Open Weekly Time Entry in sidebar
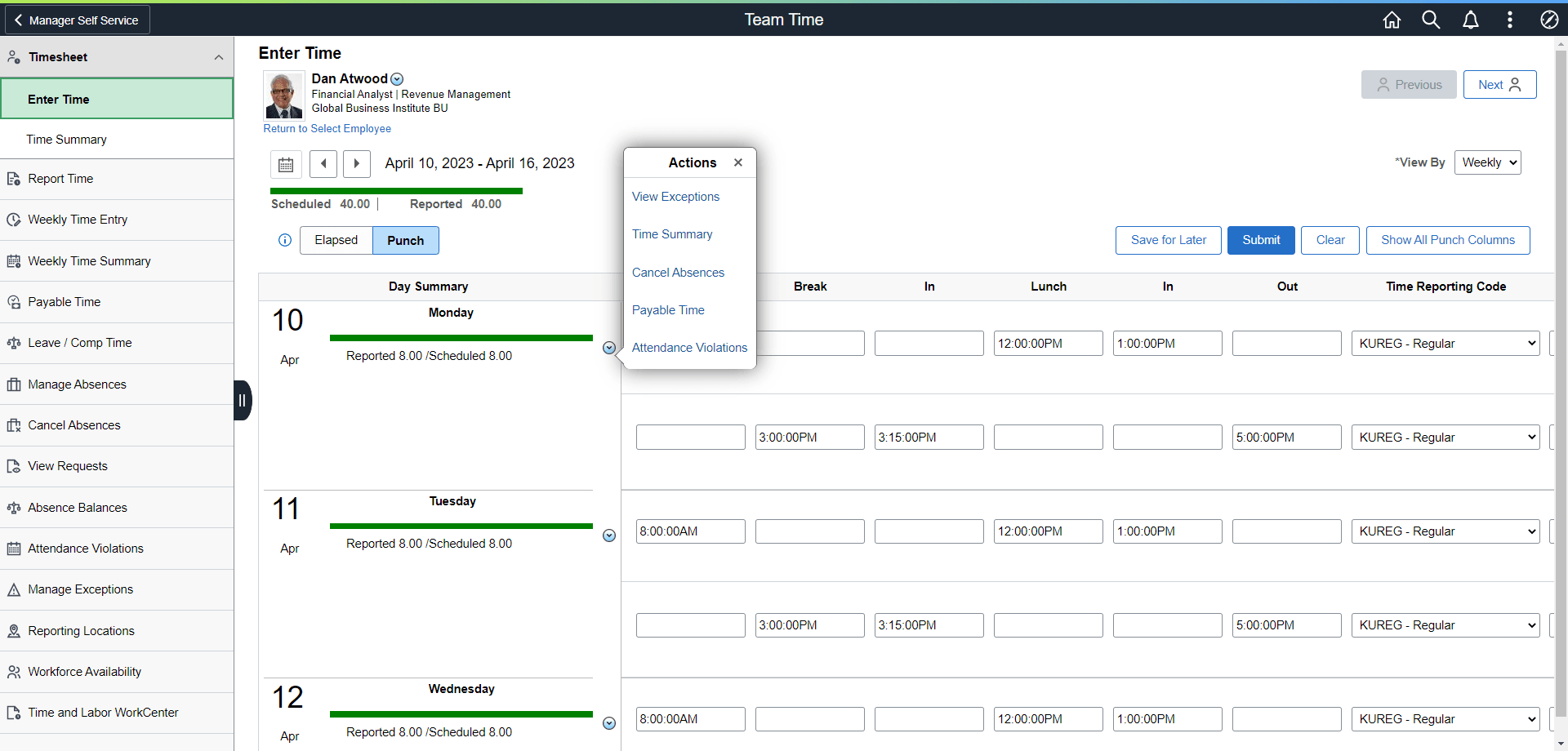Viewport: 1568px width, 751px height. (117, 220)
